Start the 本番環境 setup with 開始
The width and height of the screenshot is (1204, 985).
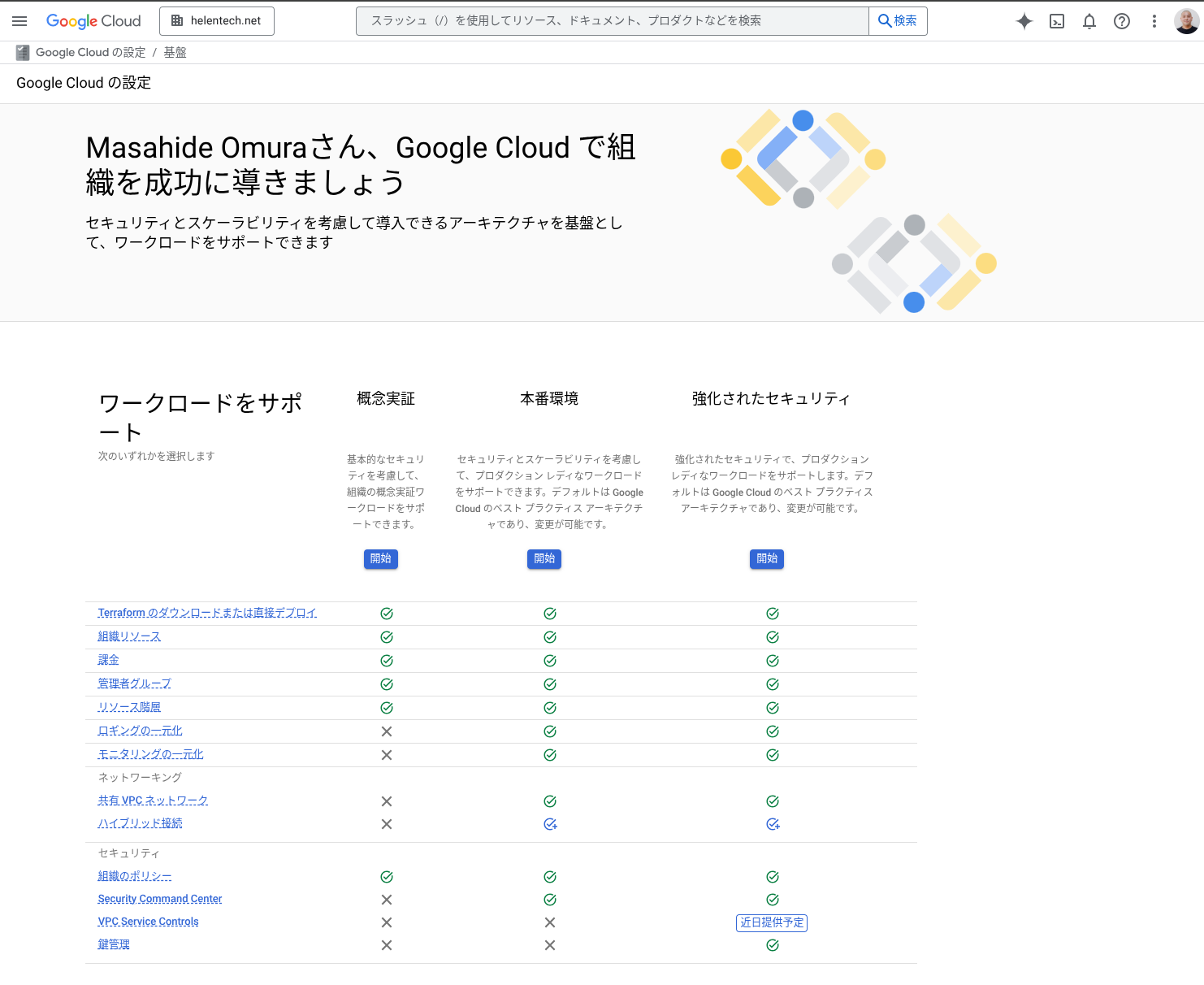click(x=544, y=558)
